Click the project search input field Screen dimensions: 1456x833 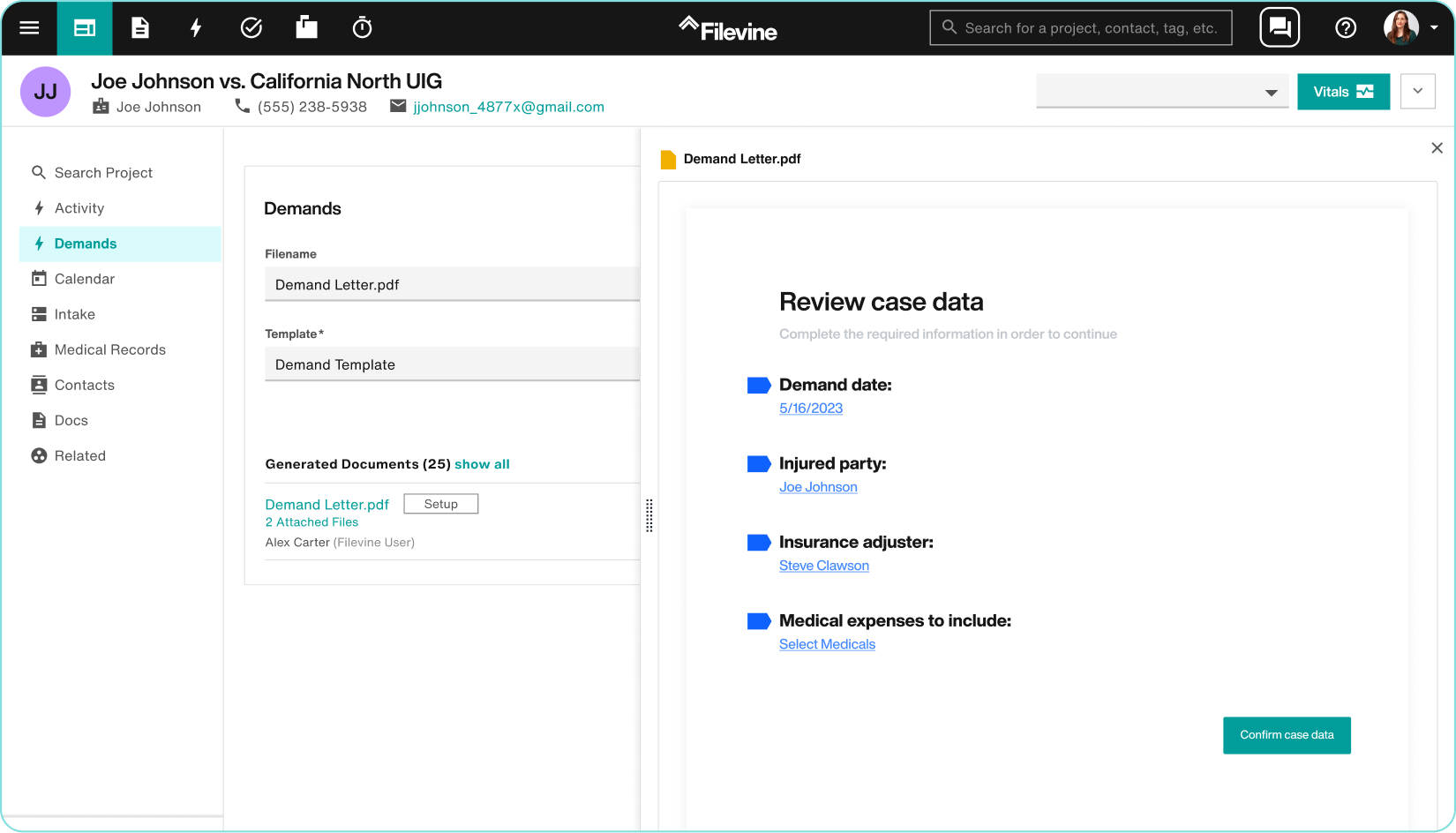pyautogui.click(x=1080, y=27)
